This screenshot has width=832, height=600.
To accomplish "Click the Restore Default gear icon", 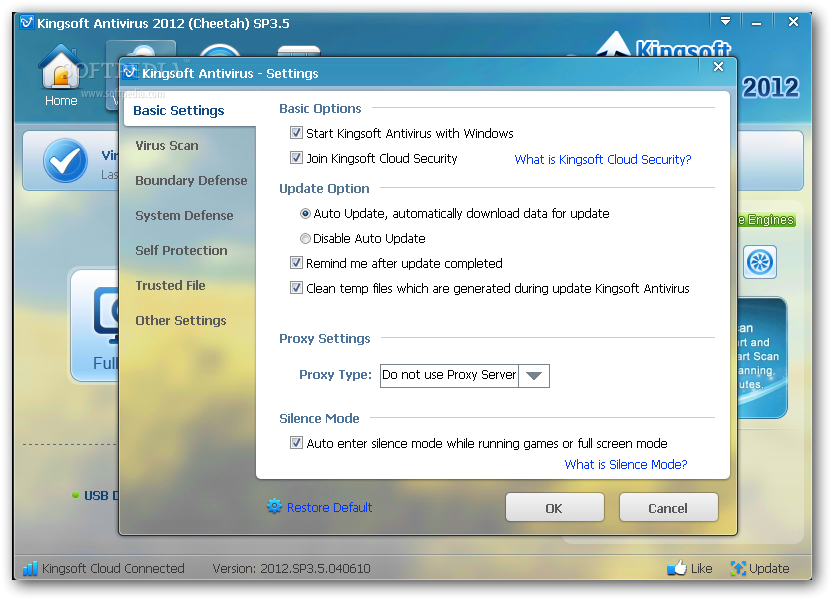I will click(274, 507).
